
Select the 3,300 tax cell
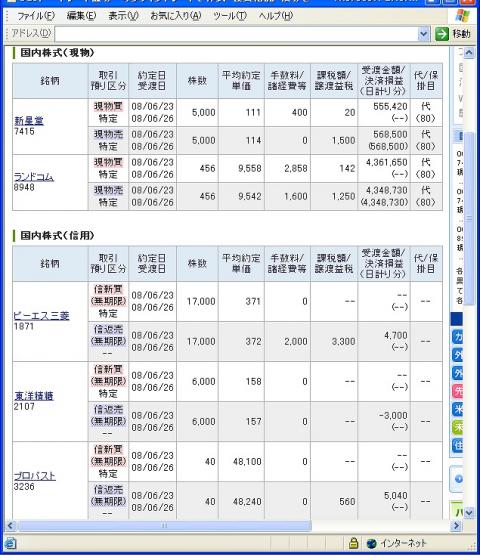334,341
